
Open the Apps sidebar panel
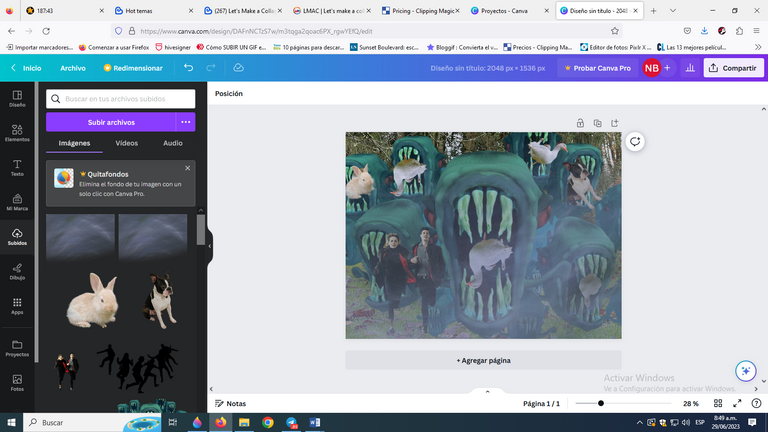(x=17, y=306)
